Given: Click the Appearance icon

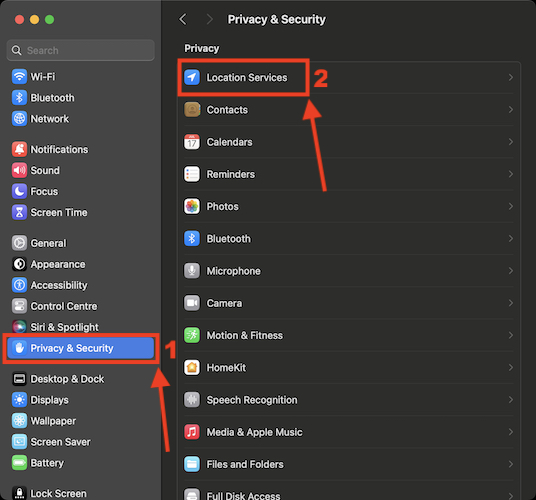Looking at the screenshot, I should (19, 264).
